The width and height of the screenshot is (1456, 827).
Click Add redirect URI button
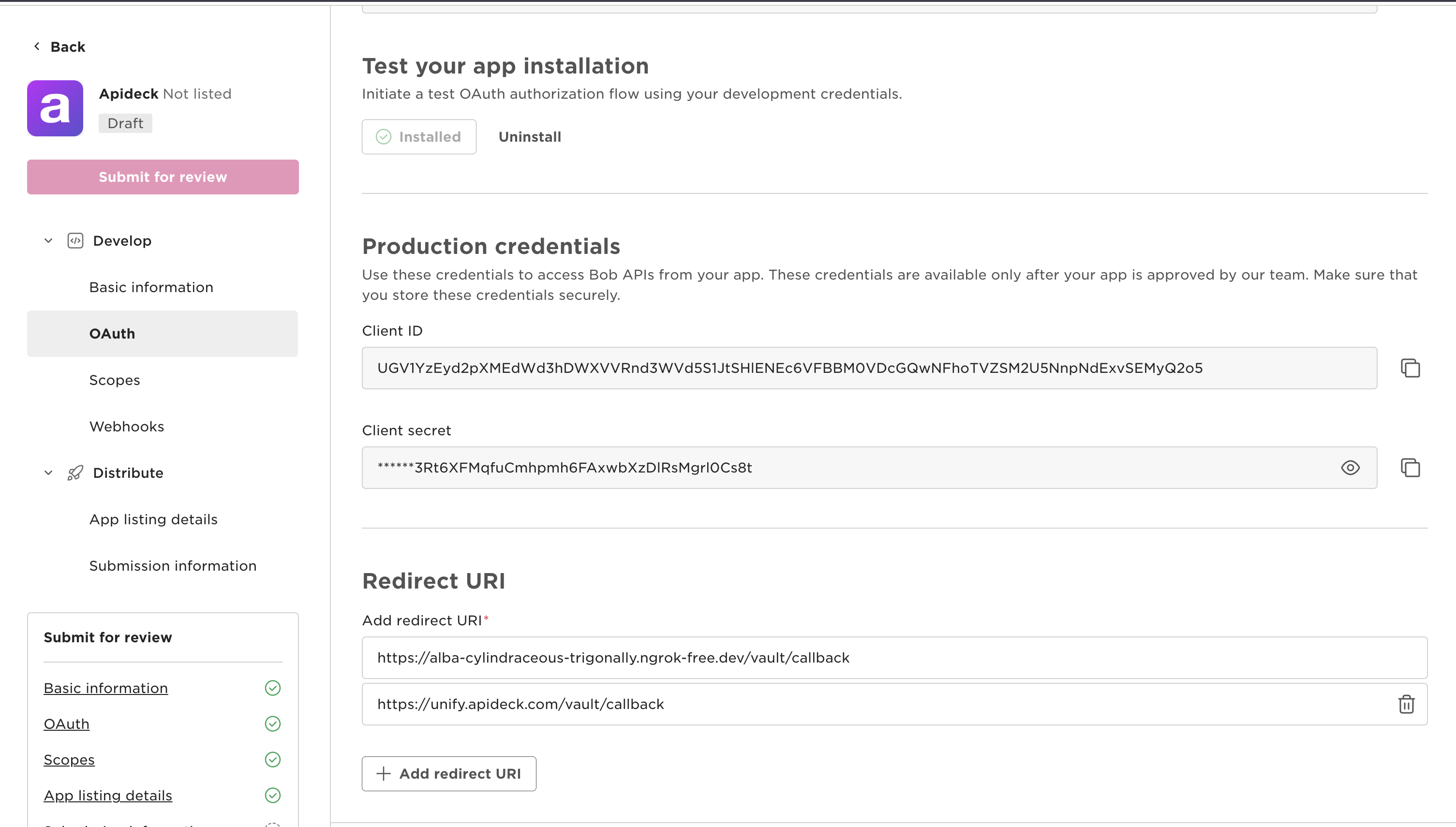pyautogui.click(x=449, y=774)
